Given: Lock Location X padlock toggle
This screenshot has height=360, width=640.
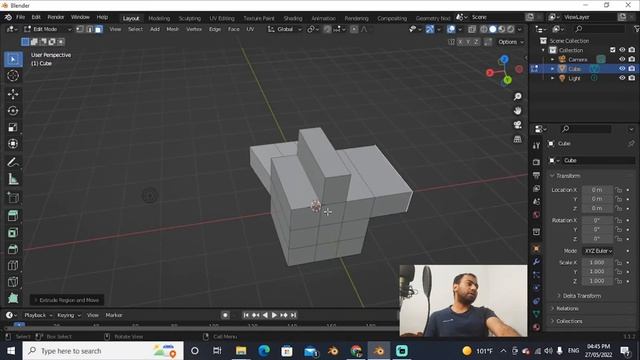Looking at the screenshot, I should 619,190.
